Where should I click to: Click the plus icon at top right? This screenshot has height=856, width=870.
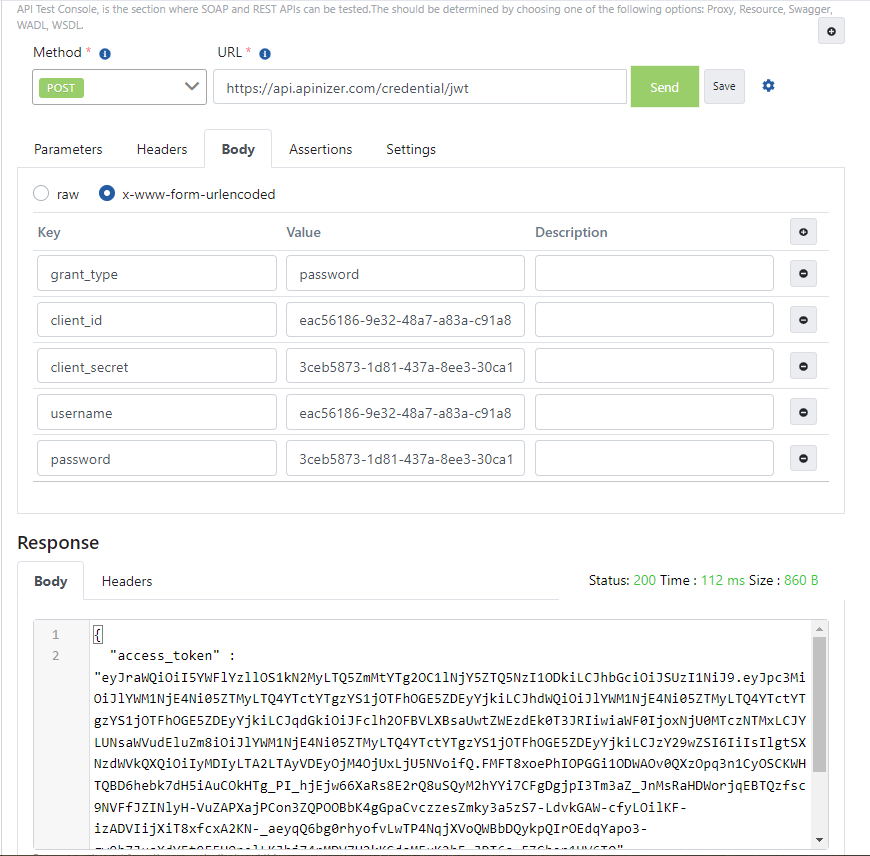pyautogui.click(x=831, y=30)
